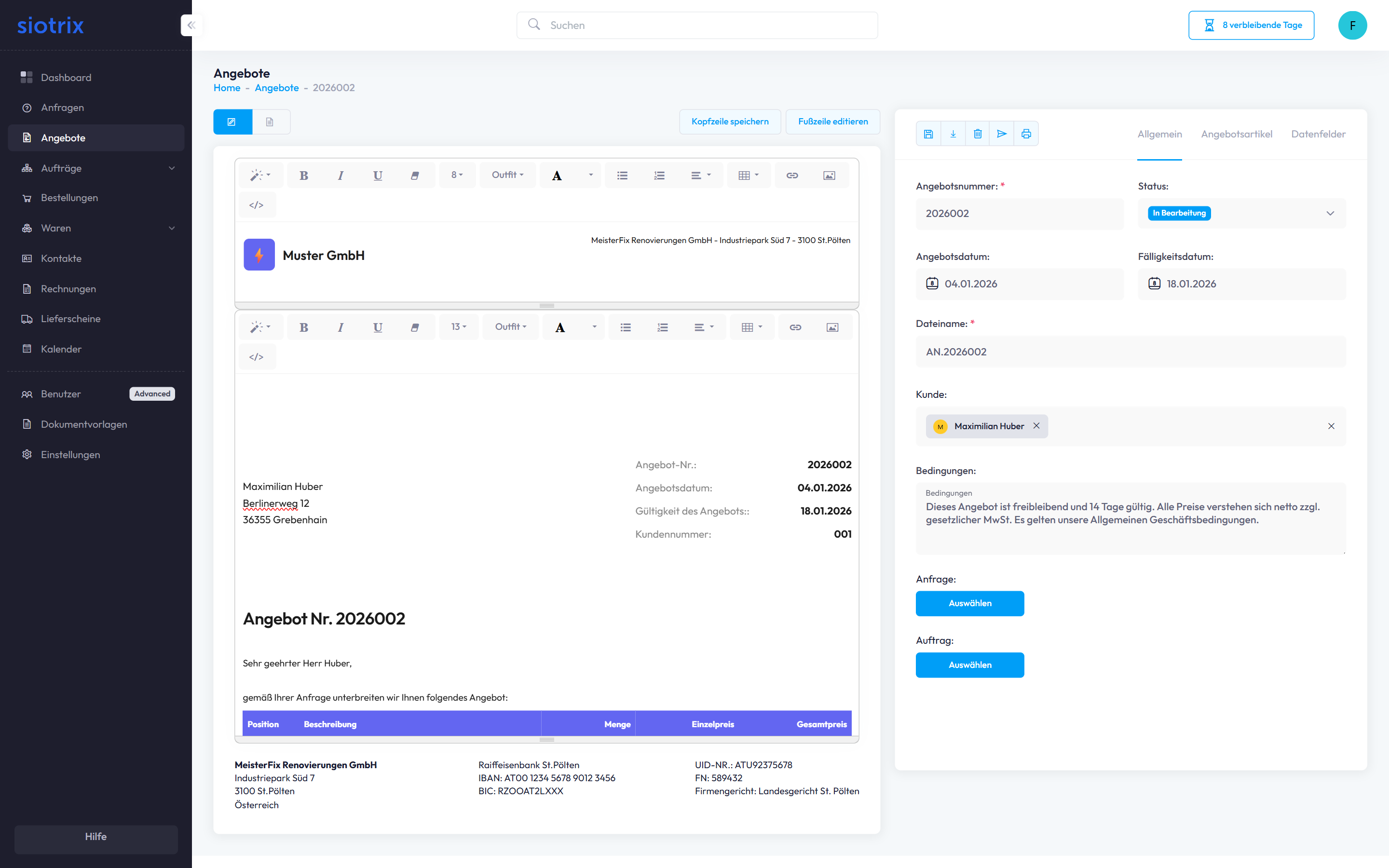
Task: Click the send offer paper plane icon
Action: tap(1002, 134)
